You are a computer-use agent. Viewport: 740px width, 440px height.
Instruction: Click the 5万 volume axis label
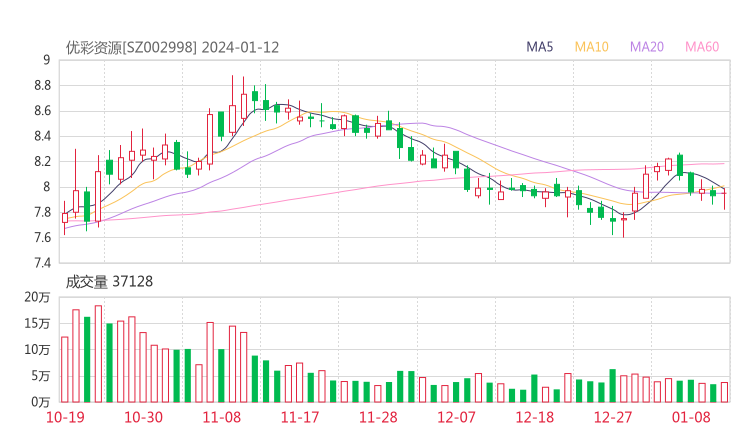(41, 376)
